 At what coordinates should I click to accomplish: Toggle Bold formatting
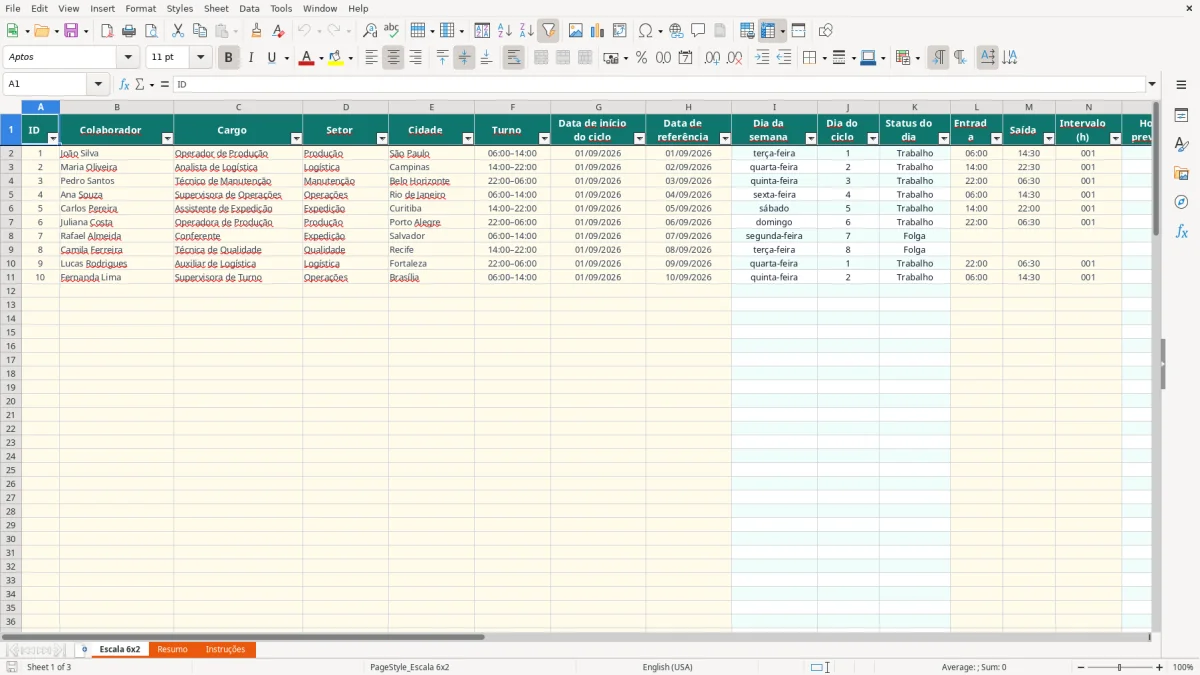click(x=229, y=58)
